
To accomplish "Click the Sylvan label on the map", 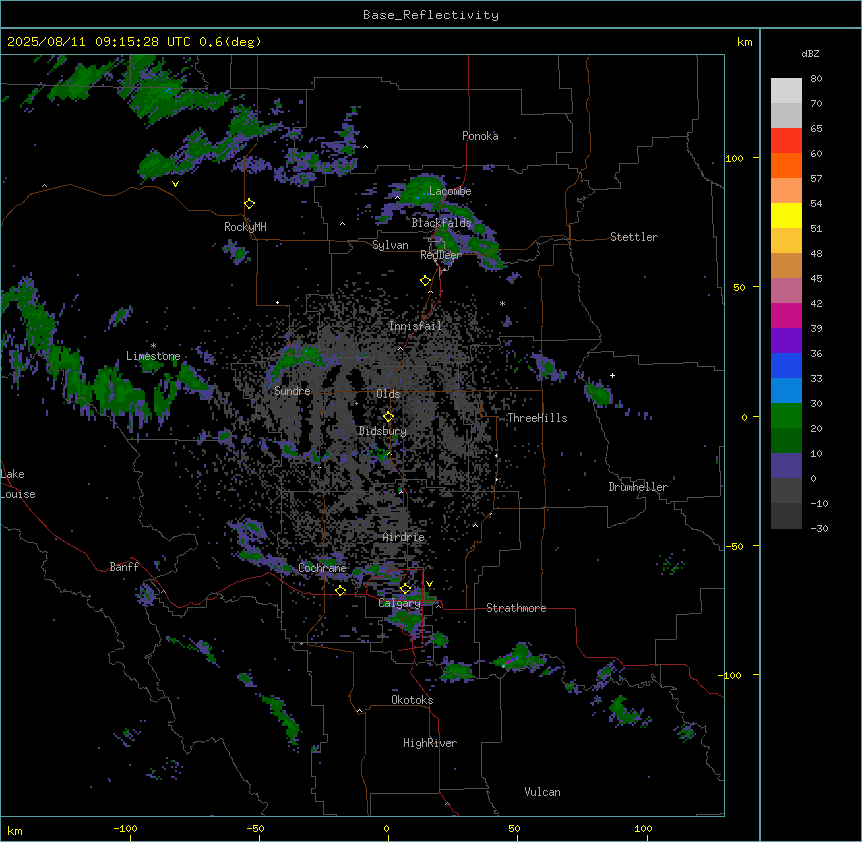I will (x=390, y=245).
